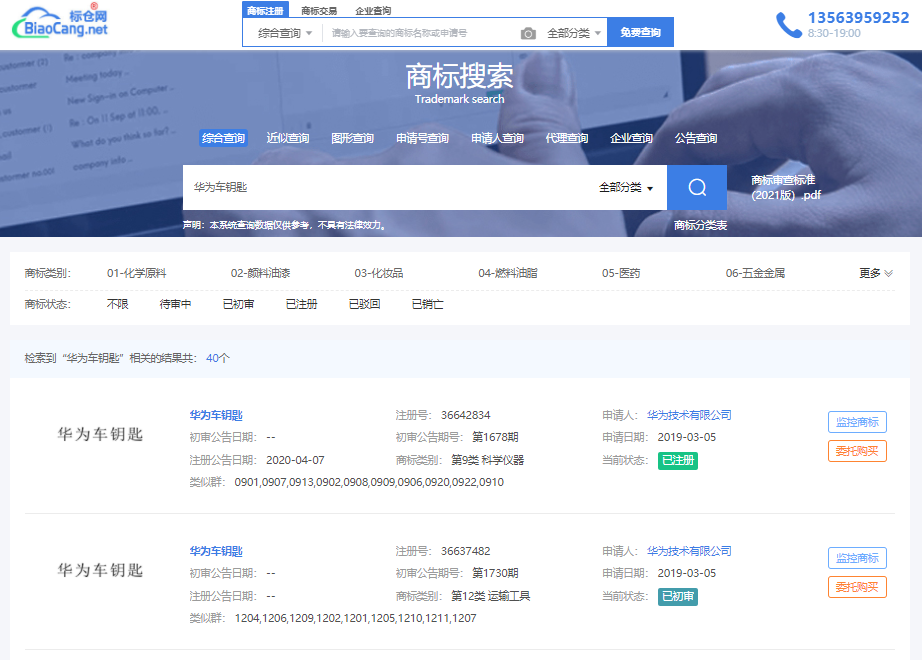Click the green 已注册 status badge
Viewport: 922px width, 660px height.
pyautogui.click(x=678, y=461)
